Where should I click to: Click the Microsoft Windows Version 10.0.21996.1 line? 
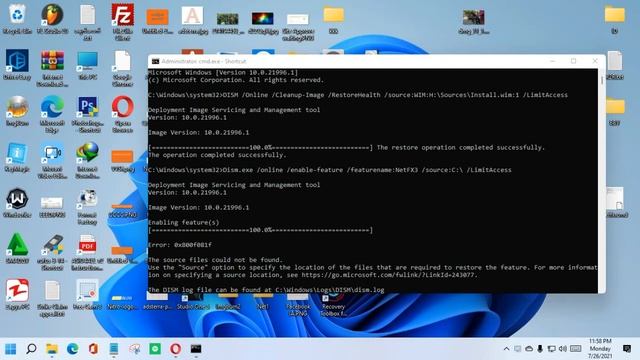tap(223, 73)
